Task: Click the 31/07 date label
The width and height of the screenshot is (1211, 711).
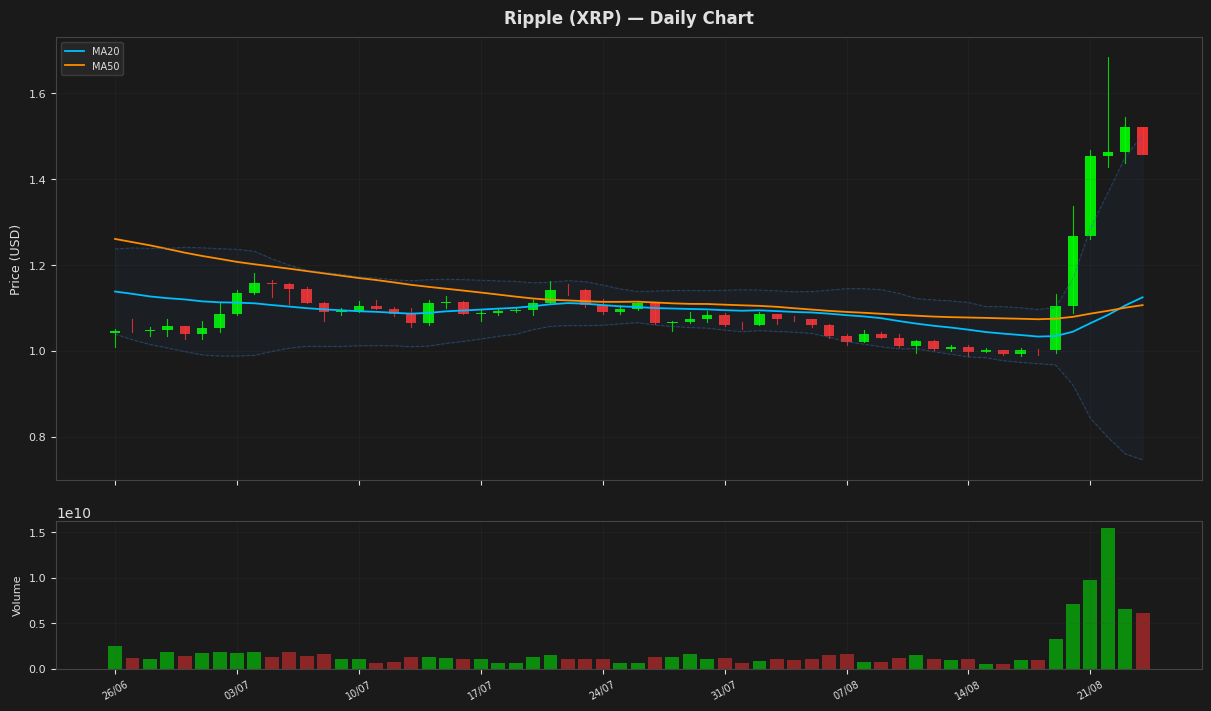Action: 725,690
